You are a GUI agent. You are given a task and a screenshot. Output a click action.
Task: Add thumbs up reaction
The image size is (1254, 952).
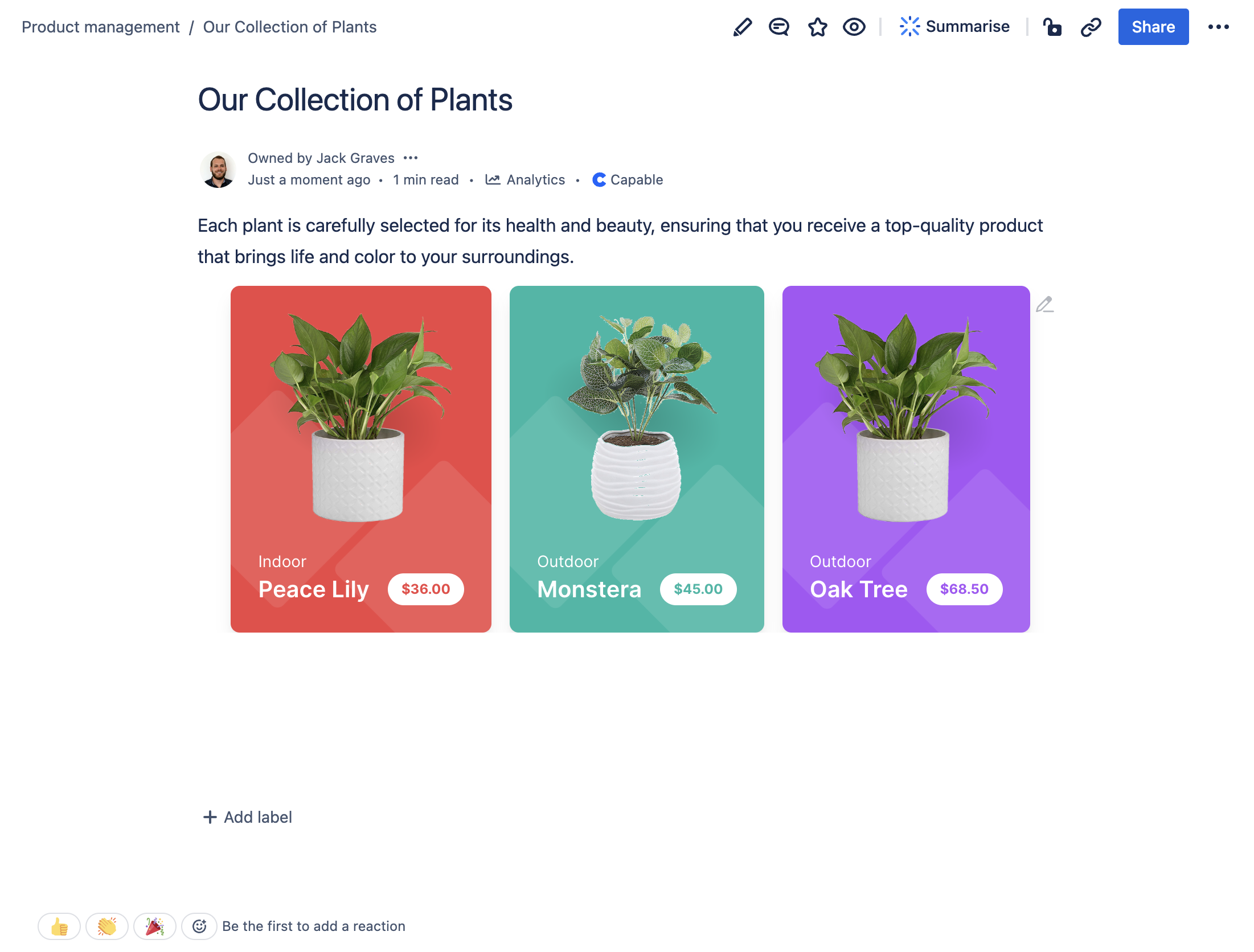click(59, 926)
